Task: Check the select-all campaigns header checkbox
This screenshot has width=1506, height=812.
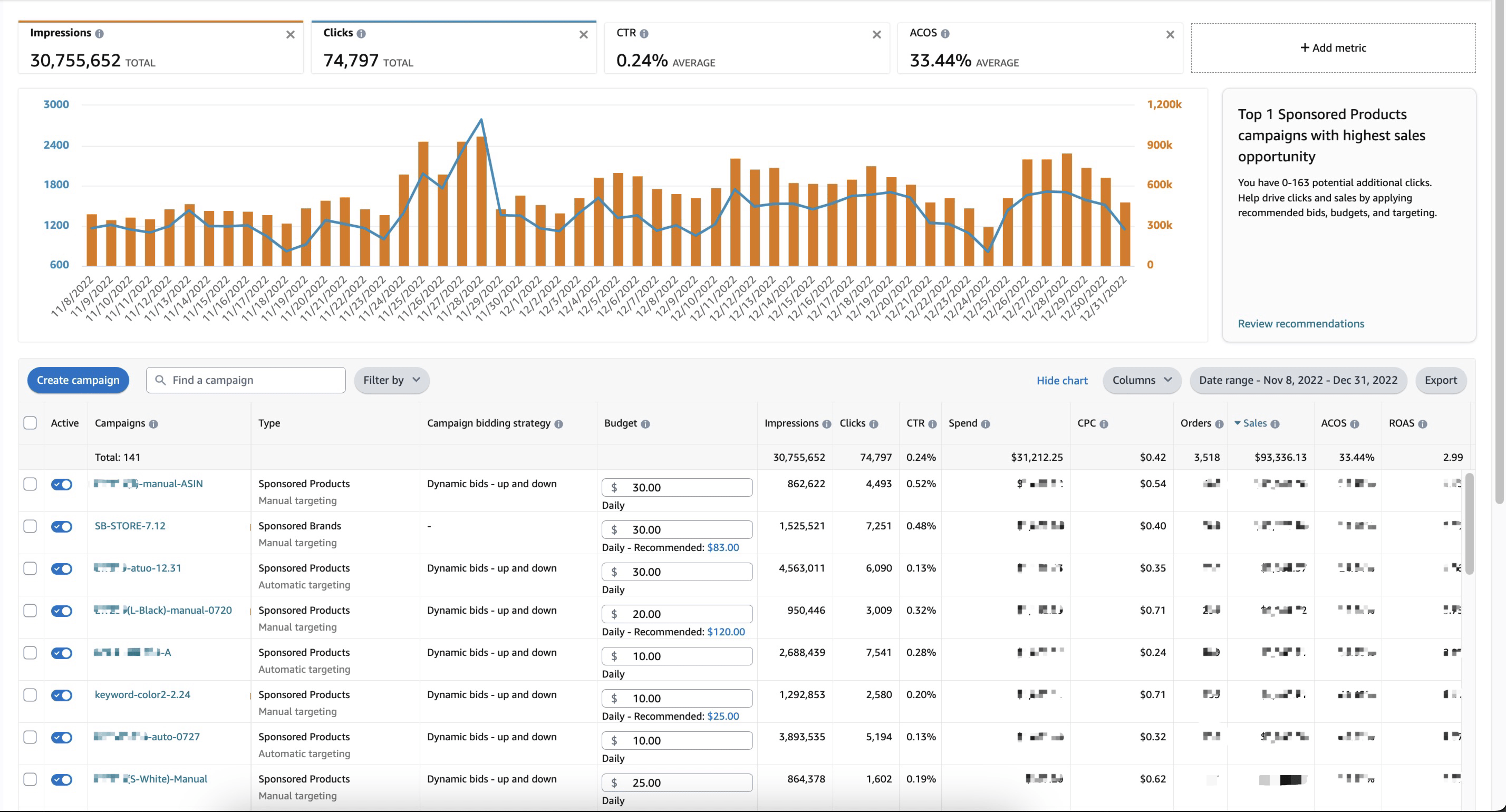Action: pos(30,423)
